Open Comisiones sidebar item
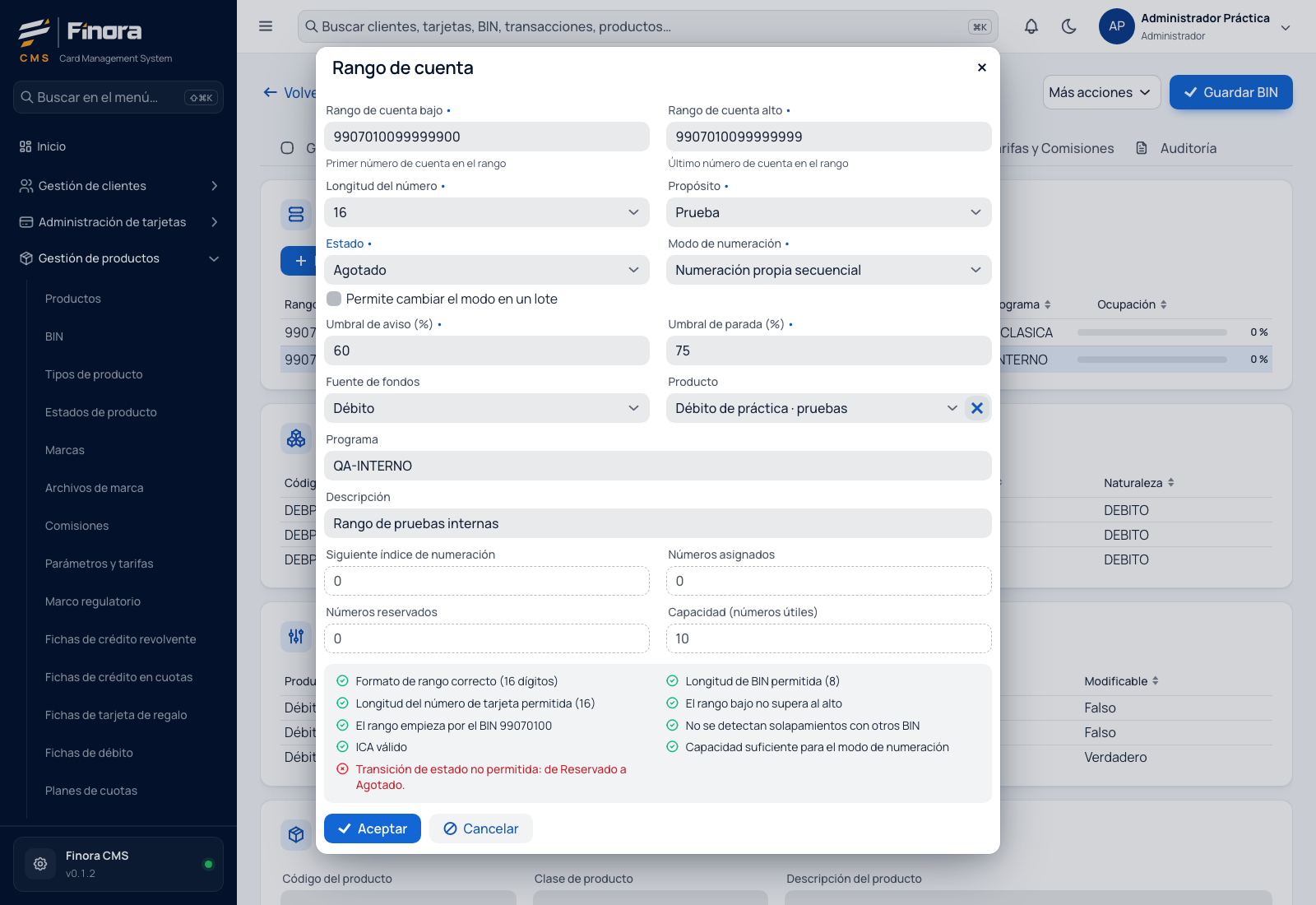The image size is (1316, 905). pos(76,526)
